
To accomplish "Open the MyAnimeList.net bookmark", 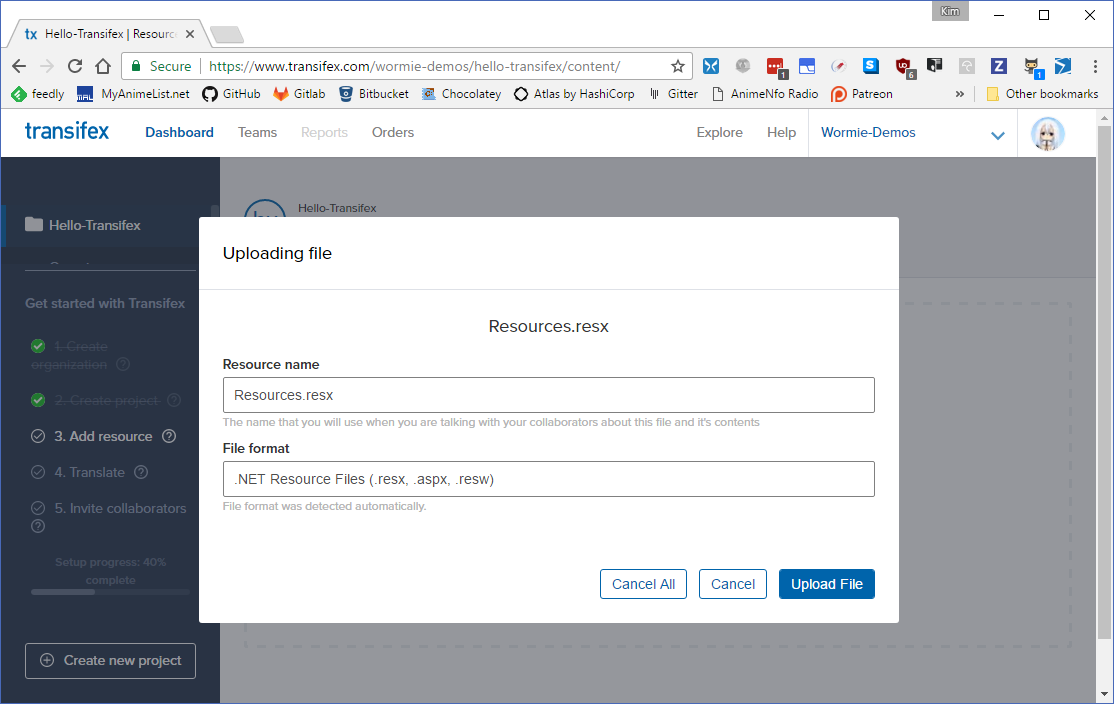I will (x=133, y=94).
